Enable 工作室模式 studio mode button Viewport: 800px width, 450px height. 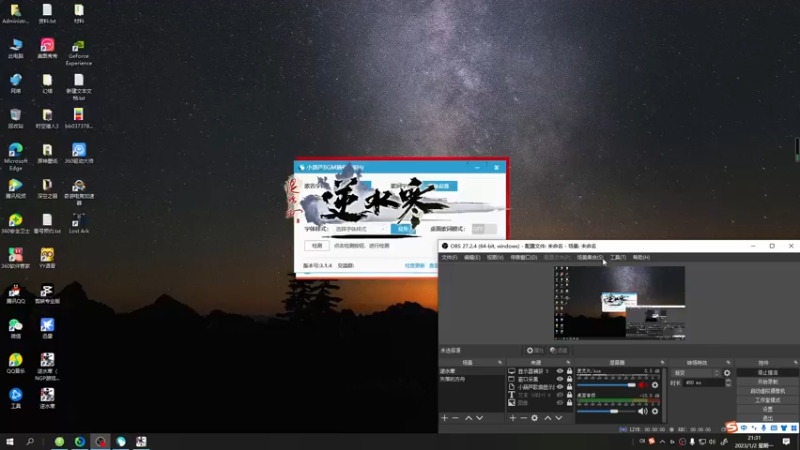[767, 400]
